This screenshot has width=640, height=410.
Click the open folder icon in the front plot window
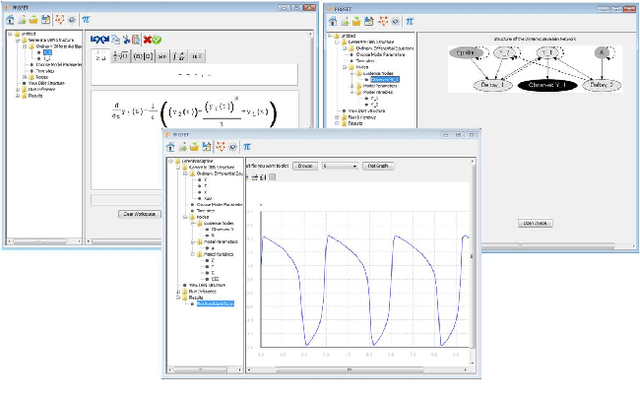194,147
